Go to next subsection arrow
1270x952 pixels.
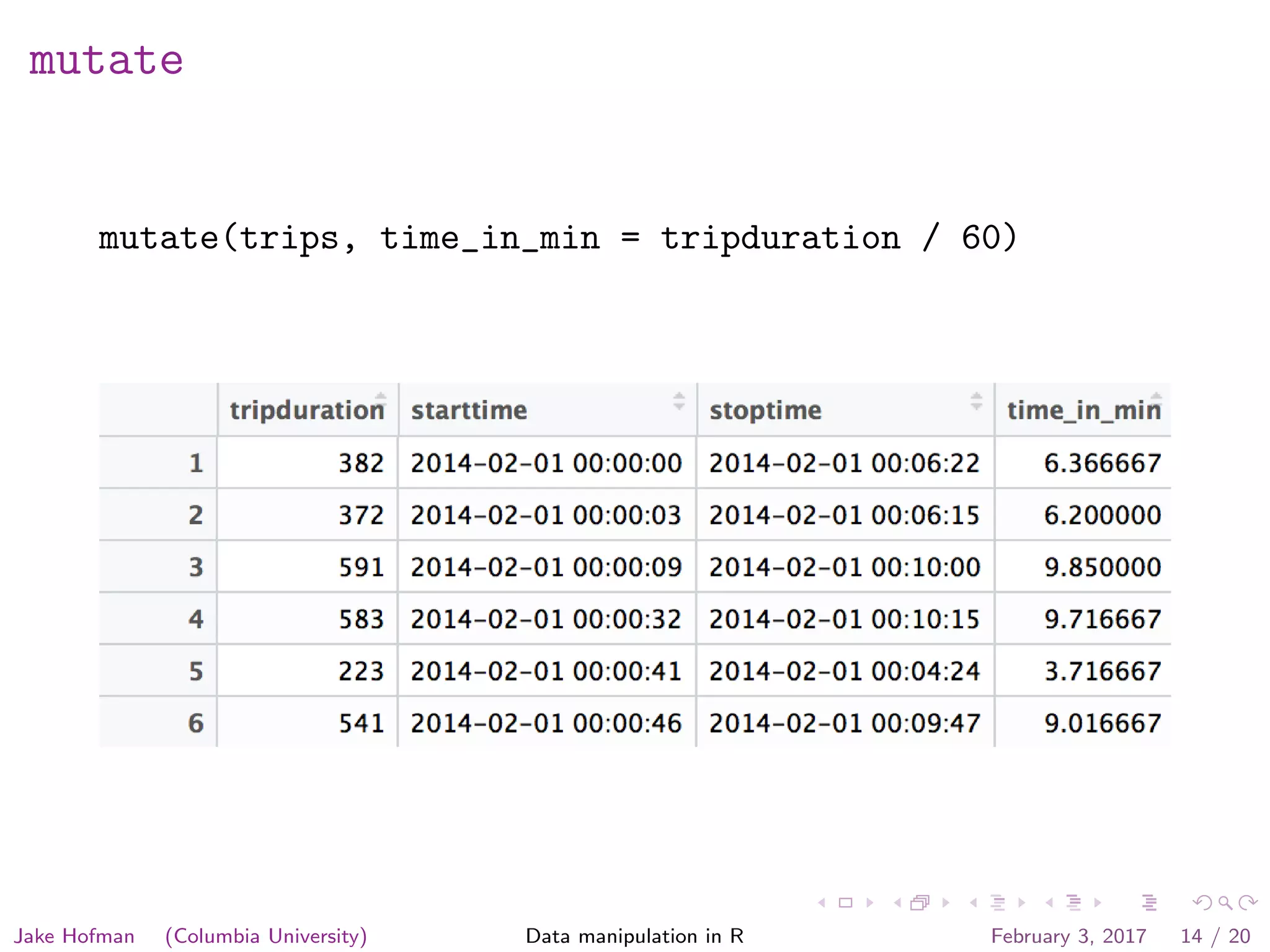(x=1021, y=903)
